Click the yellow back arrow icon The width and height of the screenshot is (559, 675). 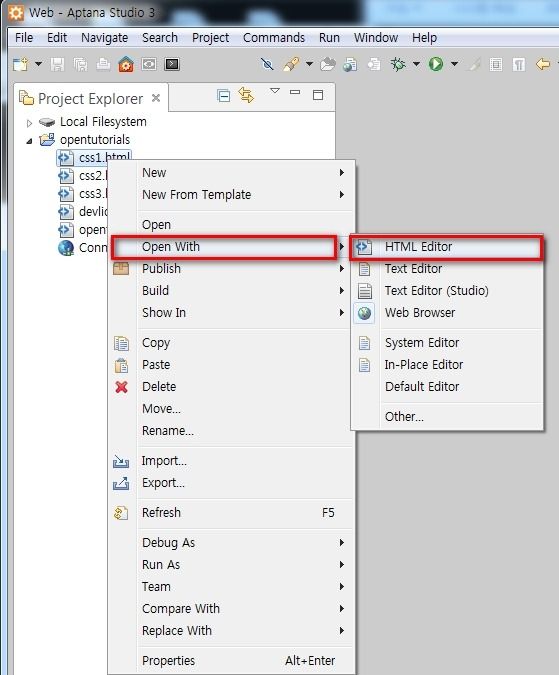click(x=543, y=65)
